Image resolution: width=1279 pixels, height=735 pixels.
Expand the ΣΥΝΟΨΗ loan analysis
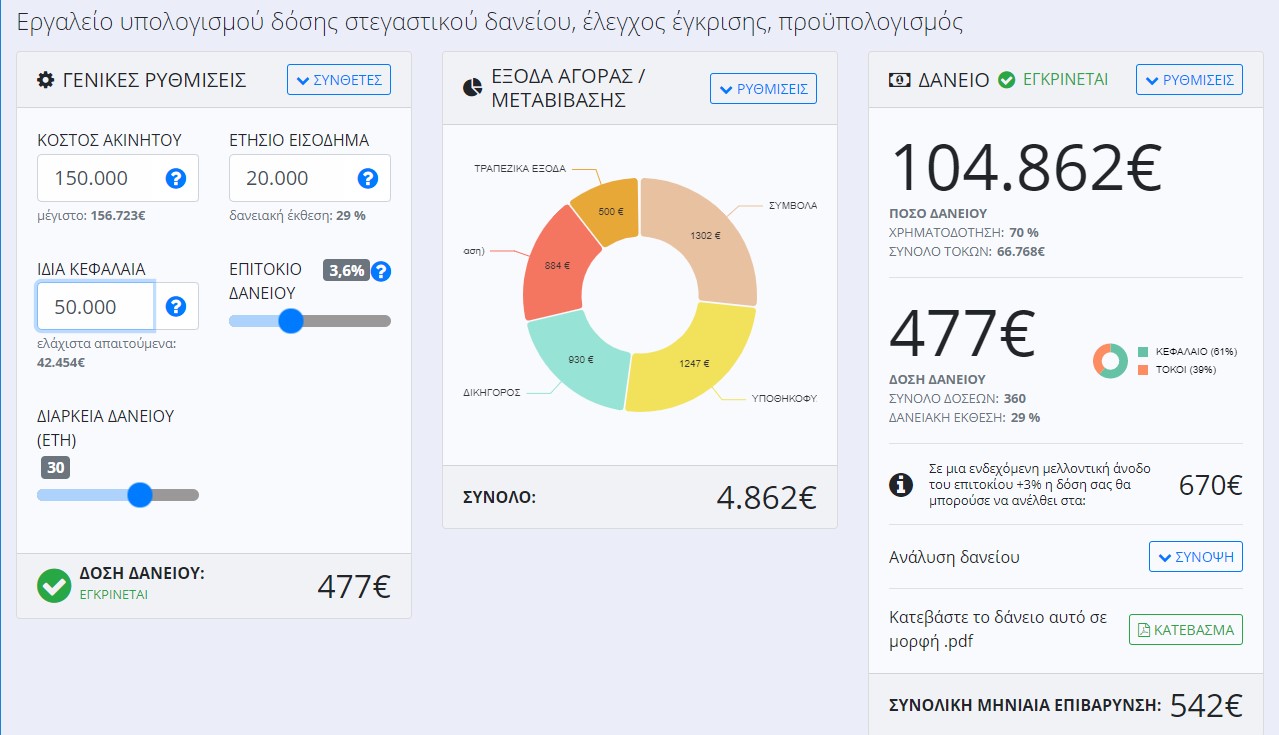[x=1195, y=557]
